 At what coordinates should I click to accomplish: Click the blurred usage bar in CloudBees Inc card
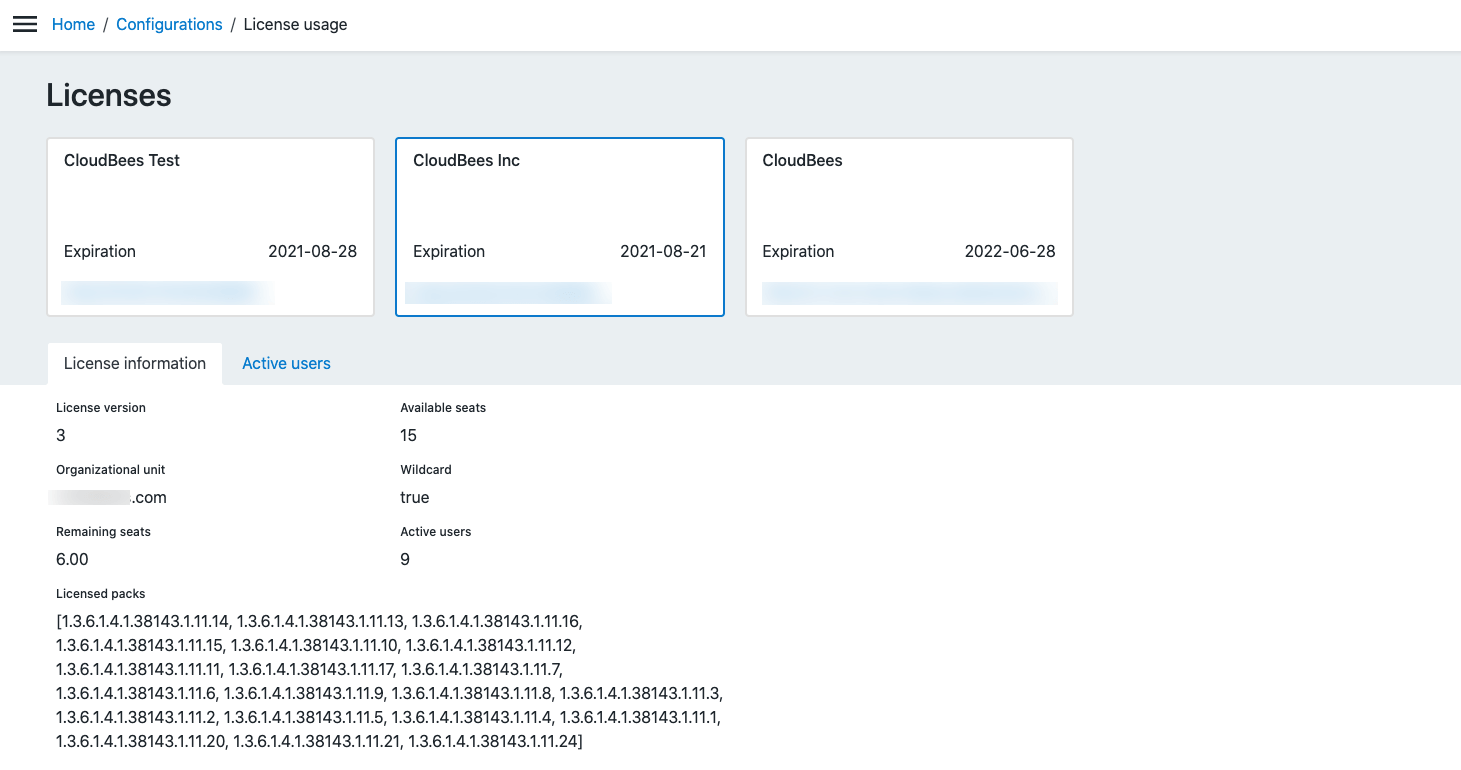click(x=509, y=293)
